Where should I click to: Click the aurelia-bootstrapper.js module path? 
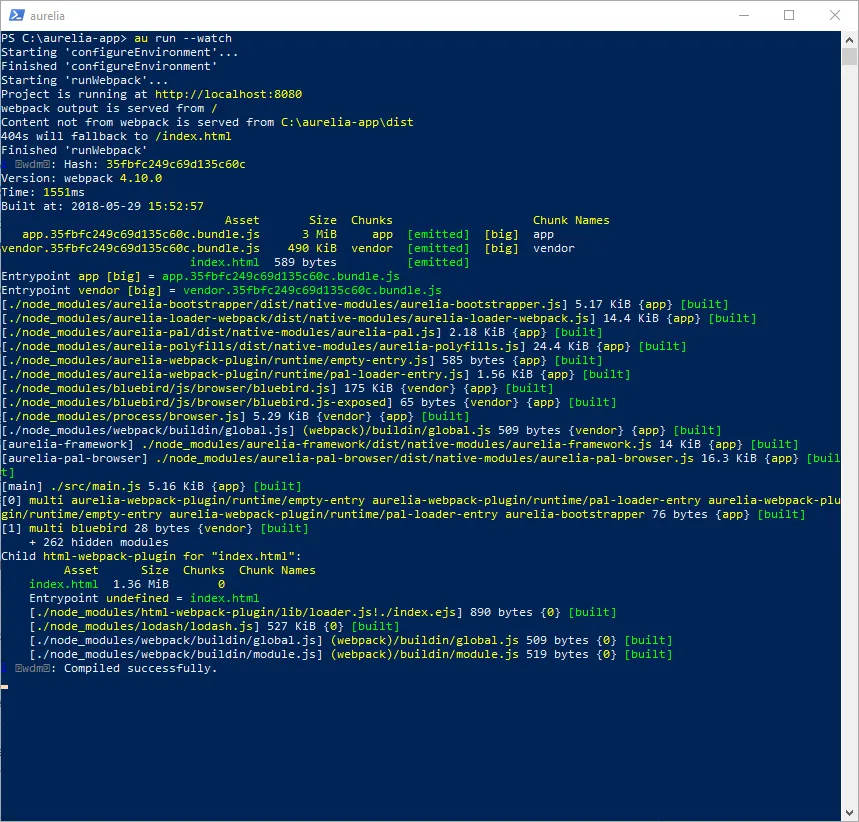(284, 305)
